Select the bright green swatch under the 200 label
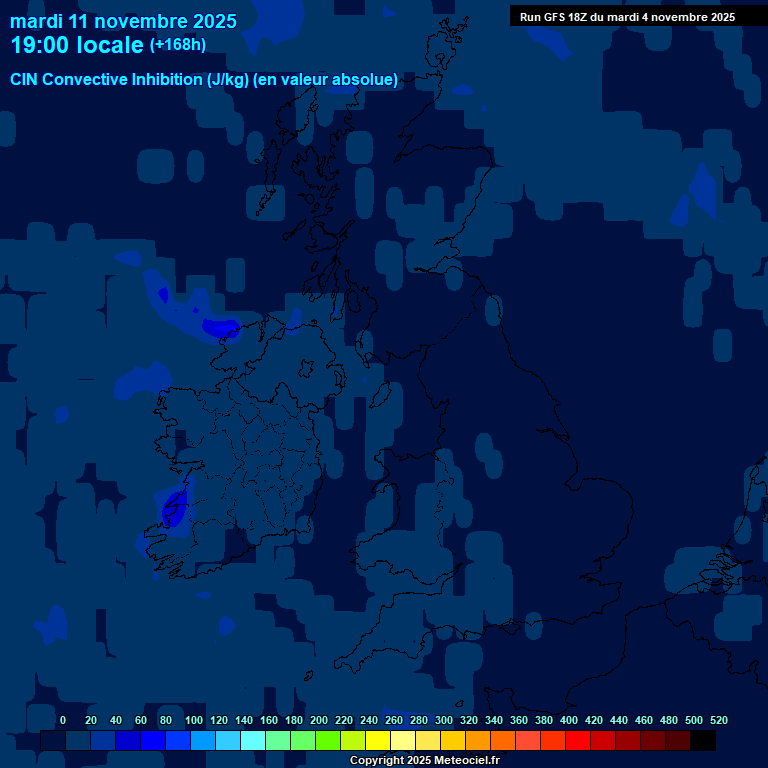The width and height of the screenshot is (768, 768). click(x=327, y=741)
